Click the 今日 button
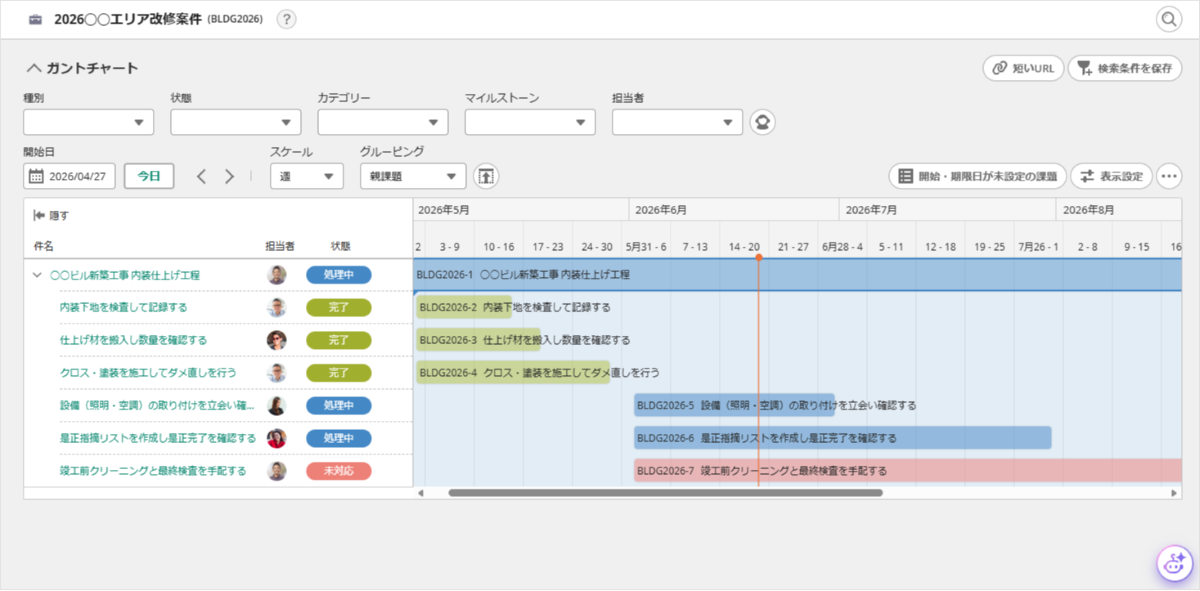 [149, 176]
